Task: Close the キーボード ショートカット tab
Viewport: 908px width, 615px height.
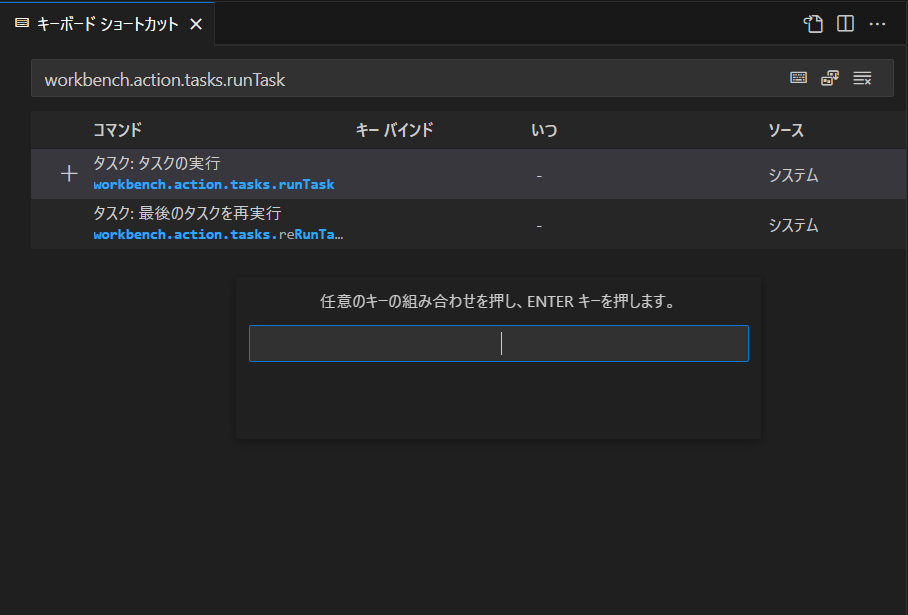Action: [196, 24]
